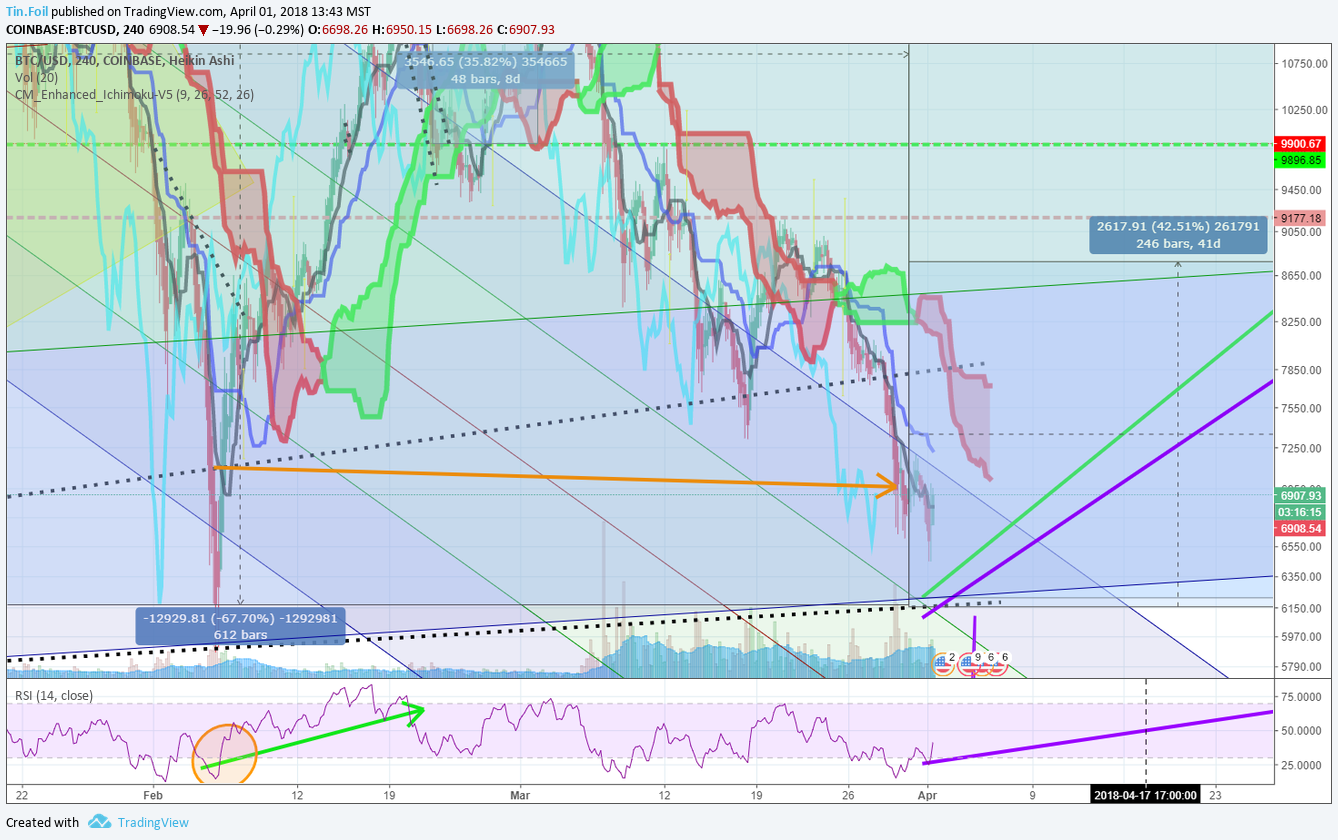Select the Vol (20) indicator legend
Viewport: 1338px width, 840px height.
point(36,77)
